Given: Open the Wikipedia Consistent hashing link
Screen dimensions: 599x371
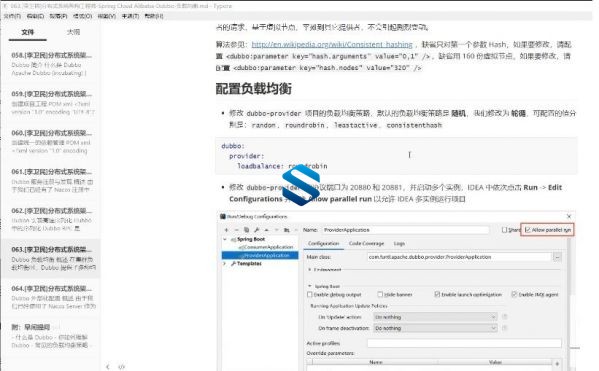Looking at the screenshot, I should [332, 45].
